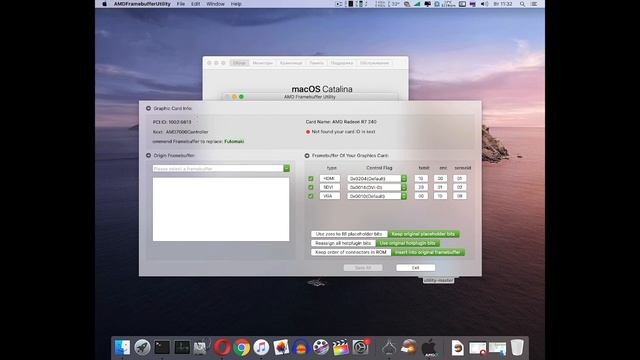Open Spotlight search in menu bar
Image resolution: width=640 pixels, height=360 pixels.
click(x=522, y=4)
